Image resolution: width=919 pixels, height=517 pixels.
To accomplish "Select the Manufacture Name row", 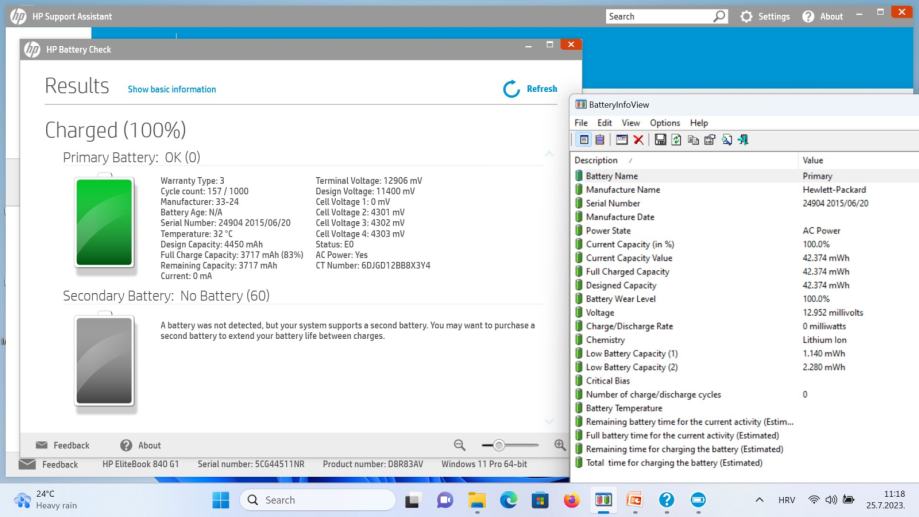I will point(745,189).
